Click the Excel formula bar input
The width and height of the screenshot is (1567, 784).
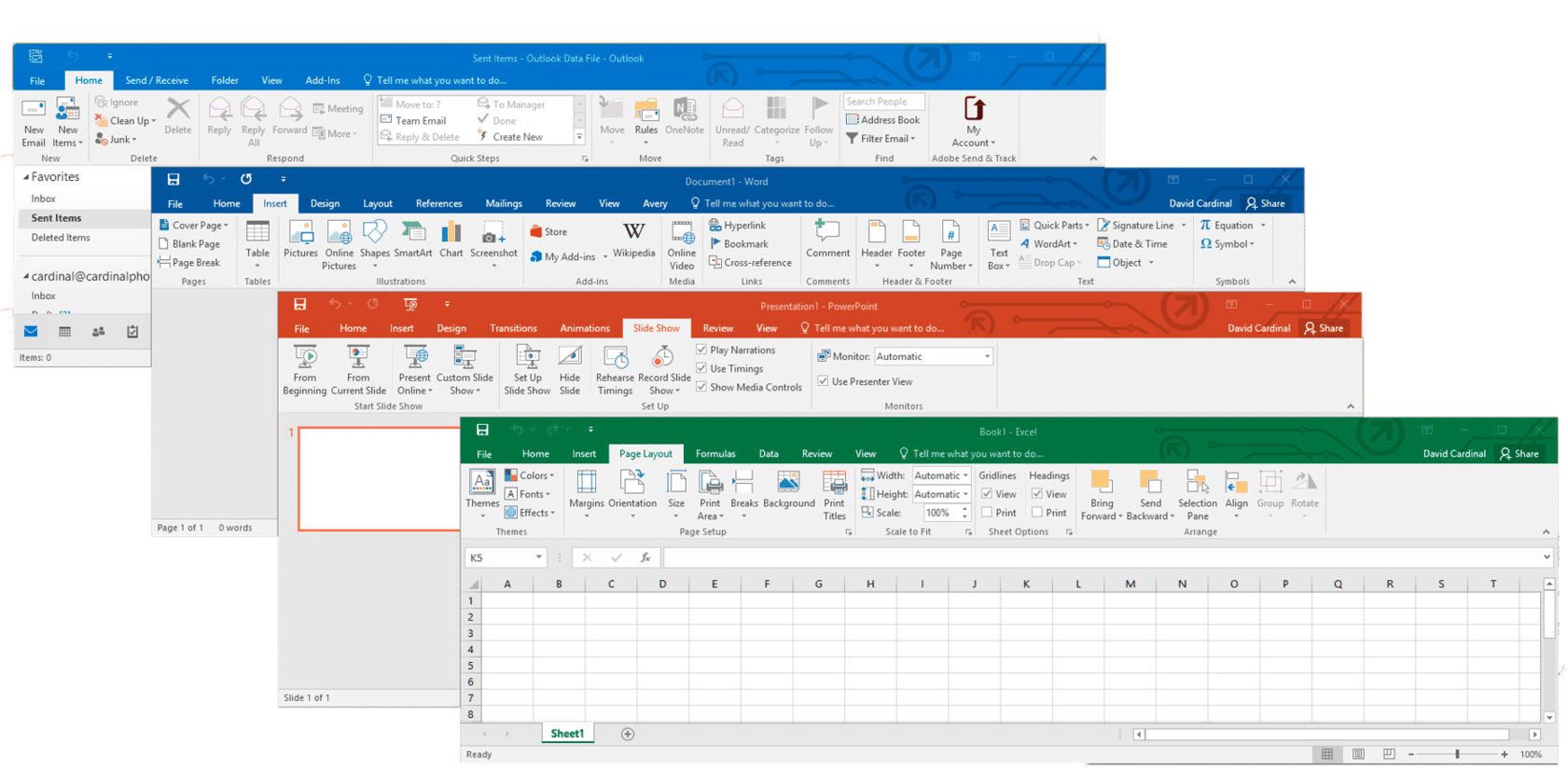click(1101, 557)
